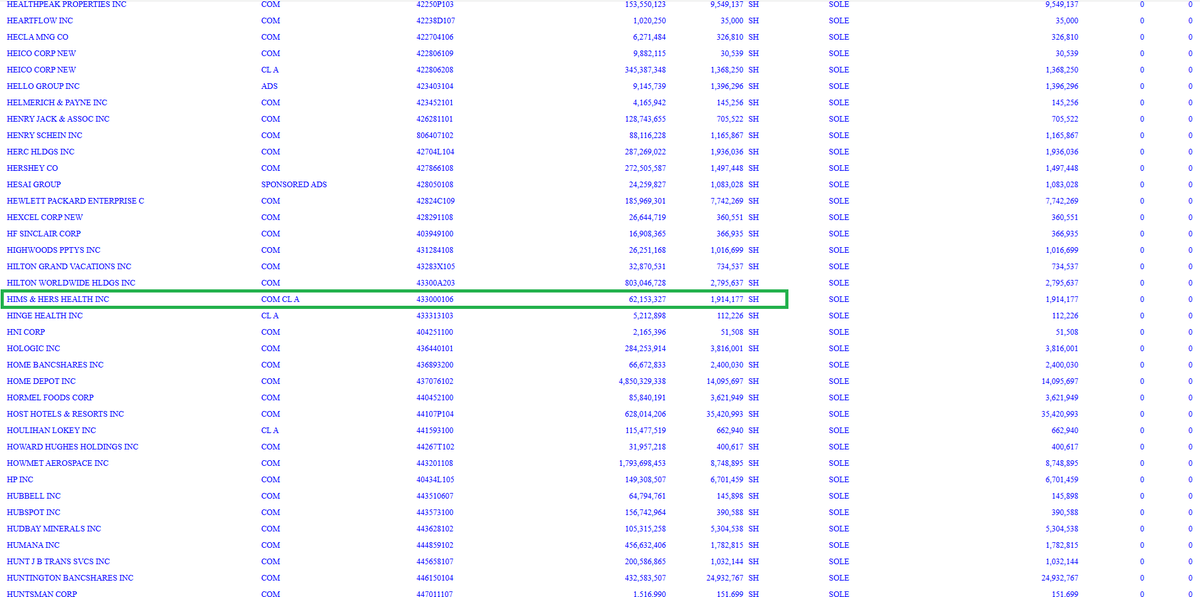
Task: Click sole voting 9,549,137 for Healthpeak
Action: click(1061, 4)
